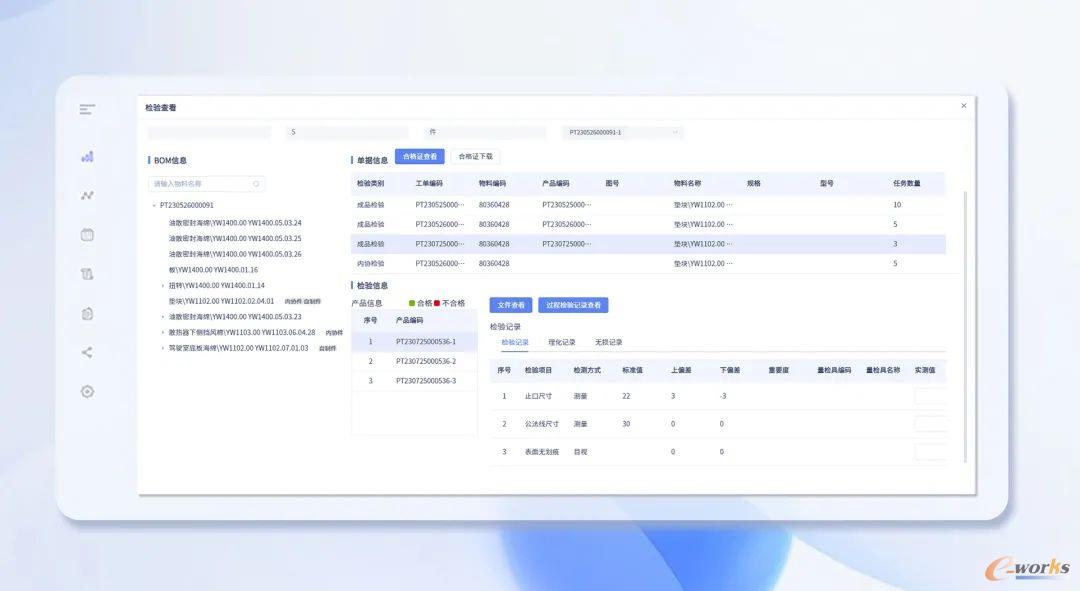Image resolution: width=1080 pixels, height=591 pixels.
Task: Click the clipboard checklist sidebar icon
Action: click(x=87, y=313)
